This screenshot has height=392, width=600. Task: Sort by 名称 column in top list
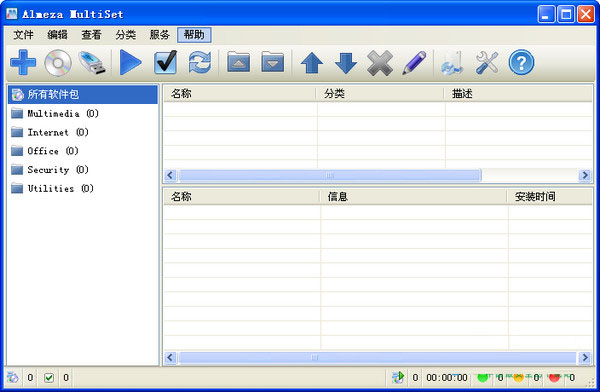[240, 93]
